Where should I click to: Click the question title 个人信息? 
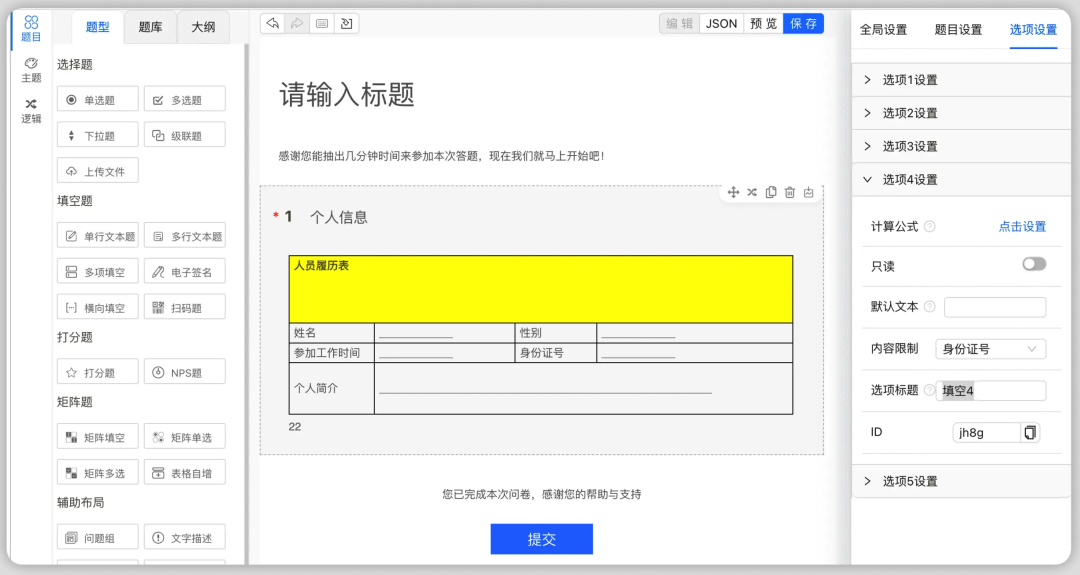point(338,218)
